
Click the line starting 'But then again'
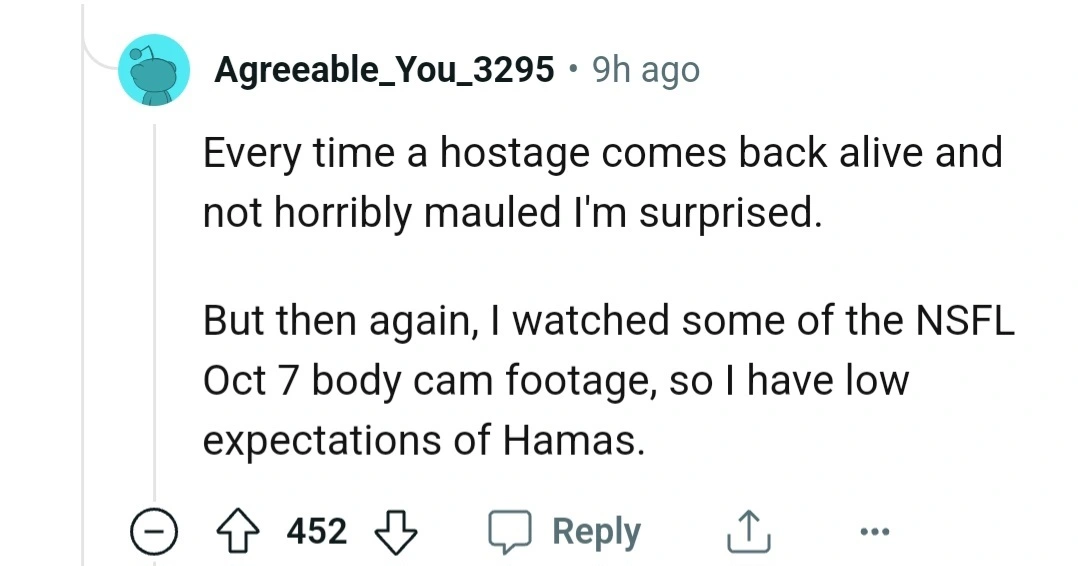point(608,321)
